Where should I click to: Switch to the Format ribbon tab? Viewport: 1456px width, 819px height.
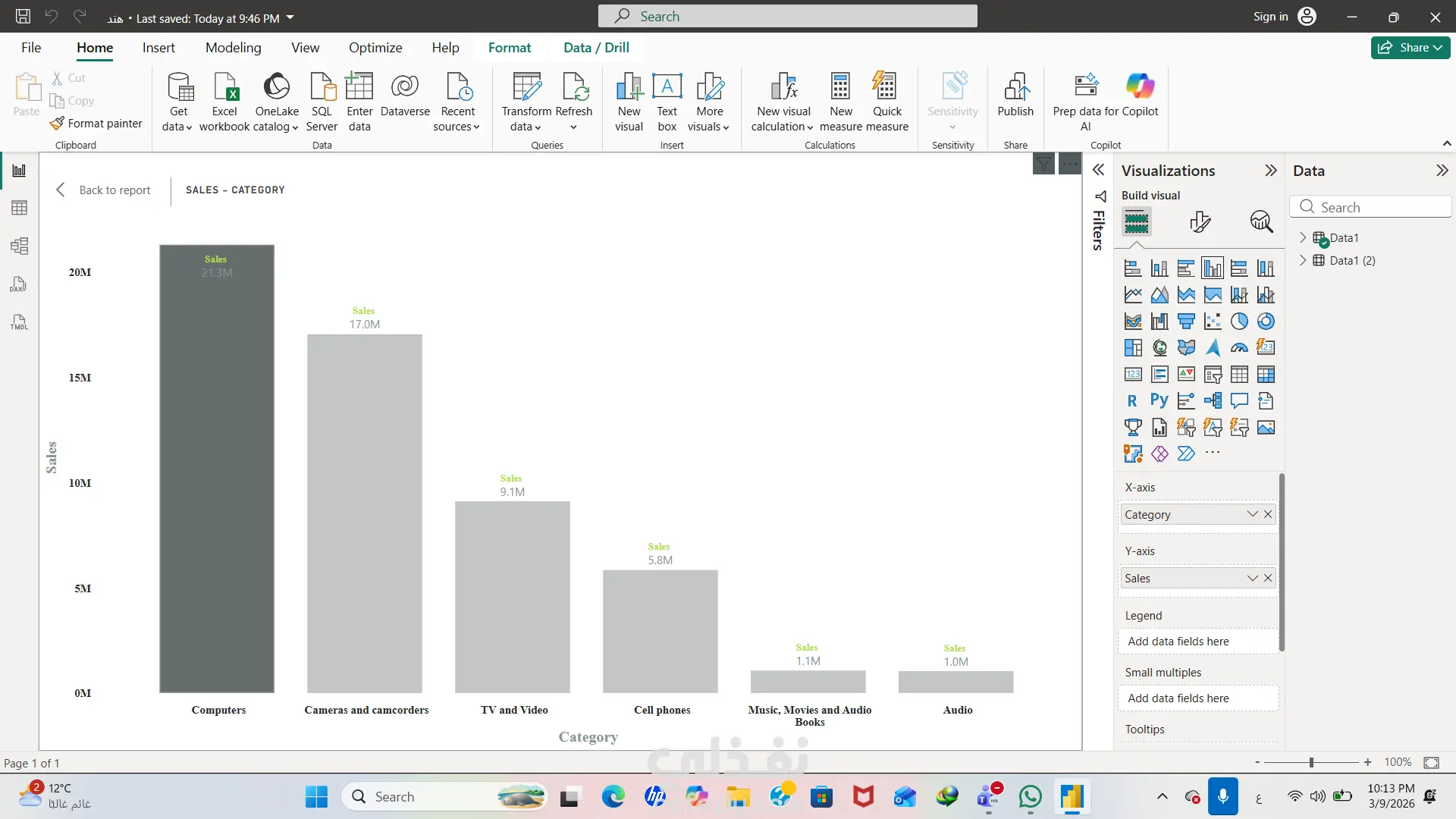pos(510,48)
